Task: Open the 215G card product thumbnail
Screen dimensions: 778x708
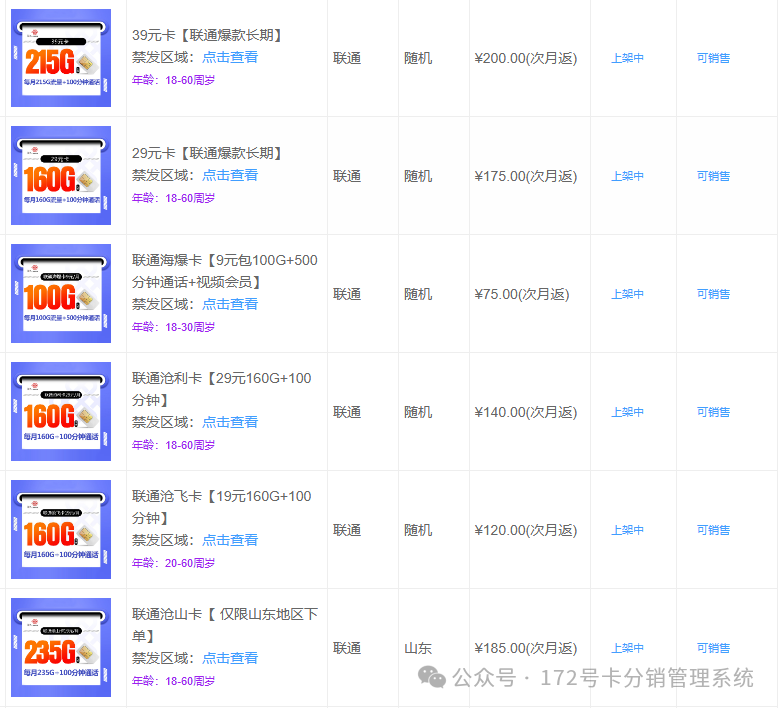Action: click(61, 58)
